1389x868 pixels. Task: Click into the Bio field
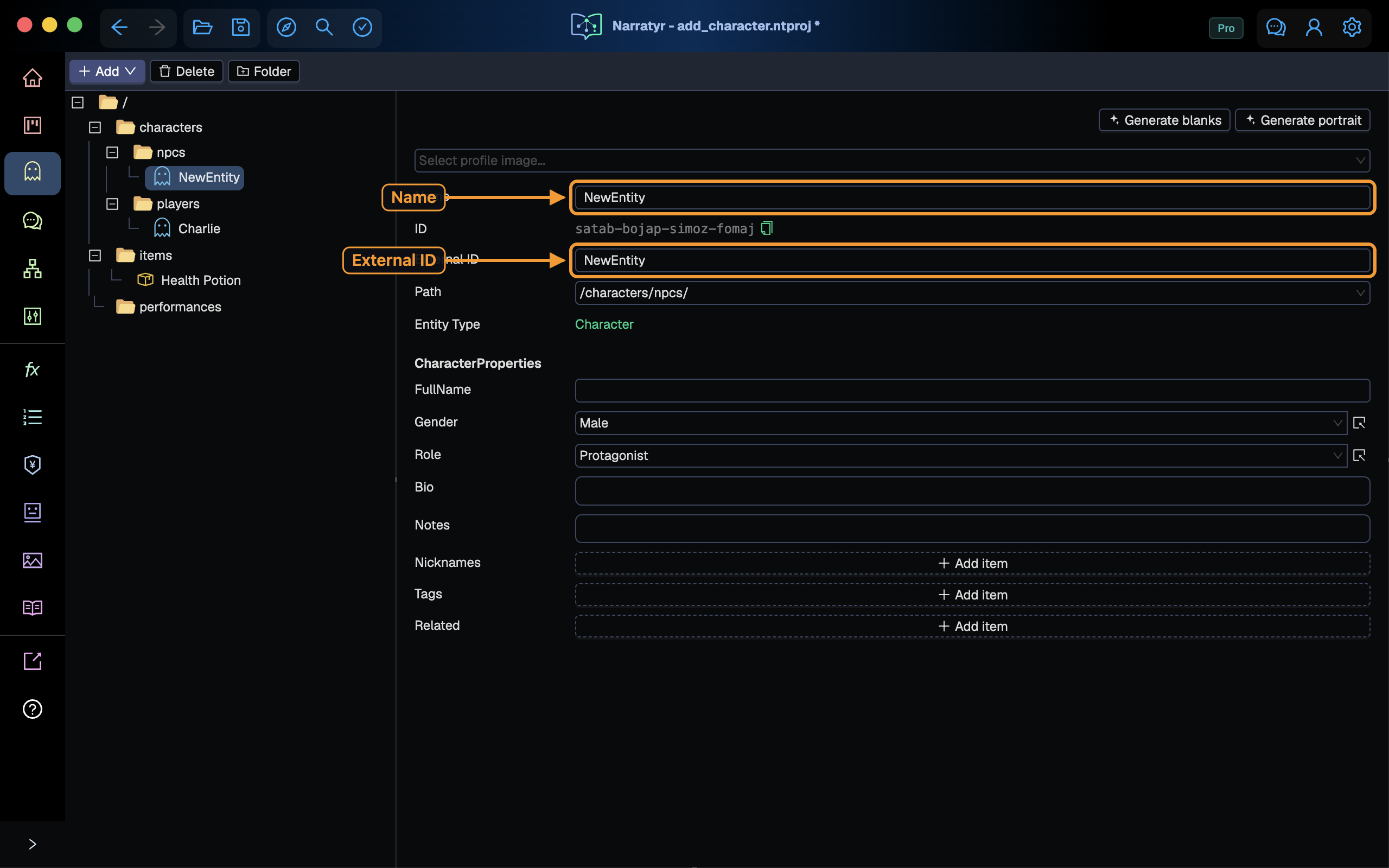coord(972,491)
